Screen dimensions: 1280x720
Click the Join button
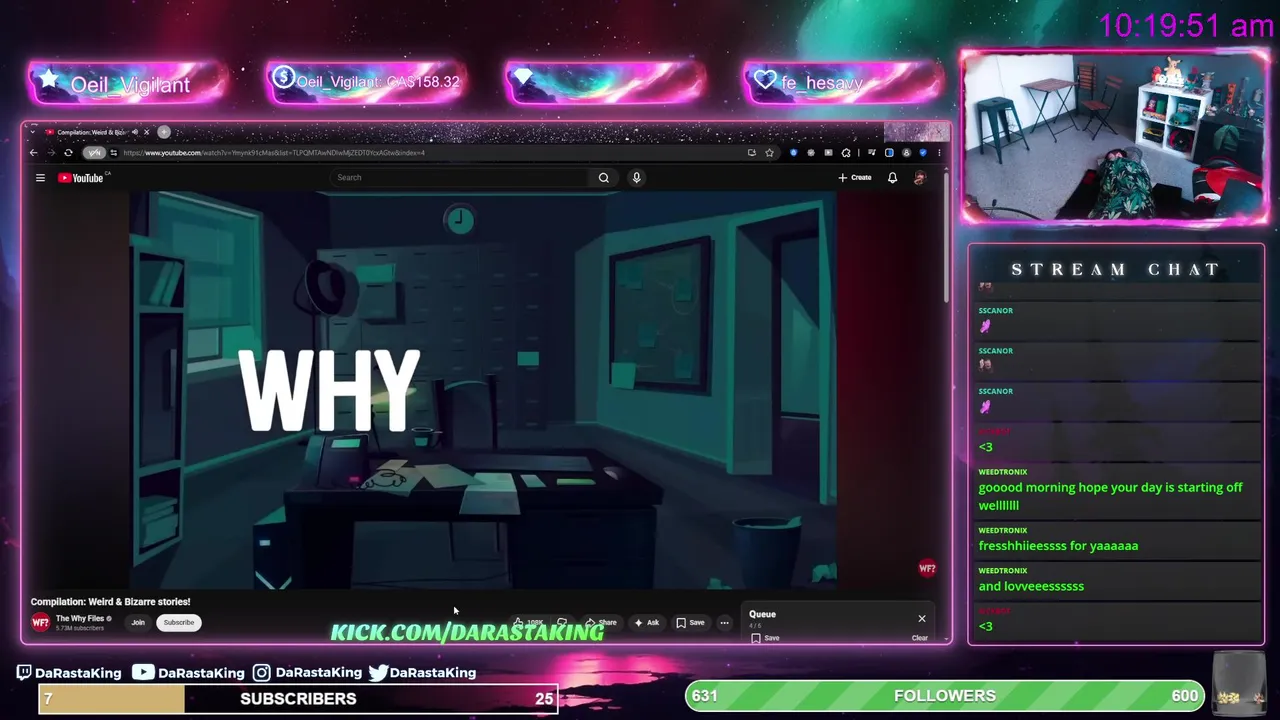pos(138,622)
